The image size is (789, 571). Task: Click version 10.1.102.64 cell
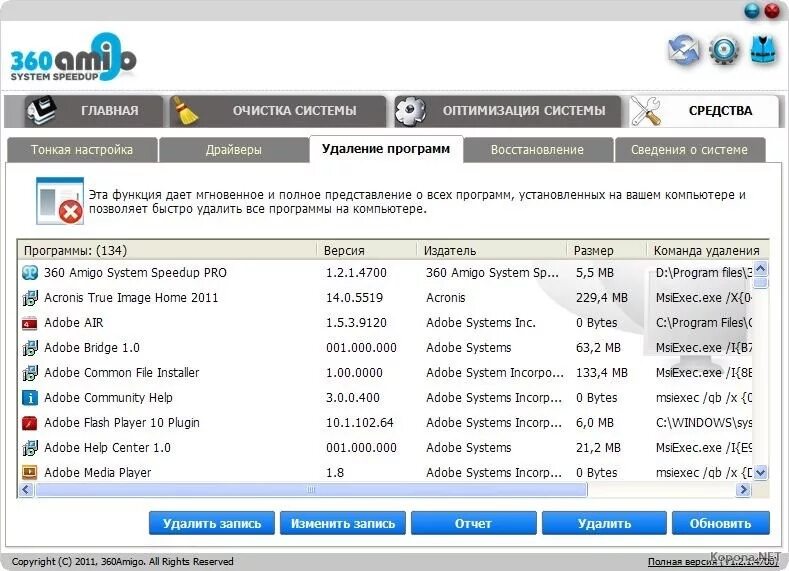click(x=359, y=423)
